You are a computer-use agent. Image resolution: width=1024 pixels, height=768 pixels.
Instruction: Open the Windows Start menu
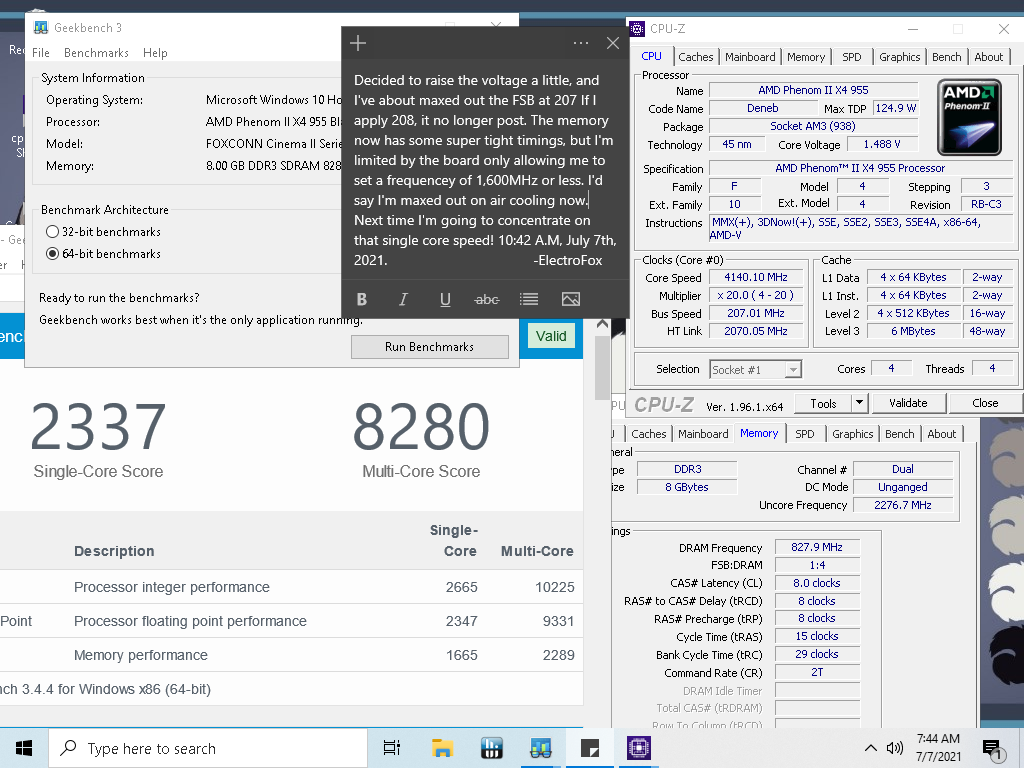tap(24, 748)
